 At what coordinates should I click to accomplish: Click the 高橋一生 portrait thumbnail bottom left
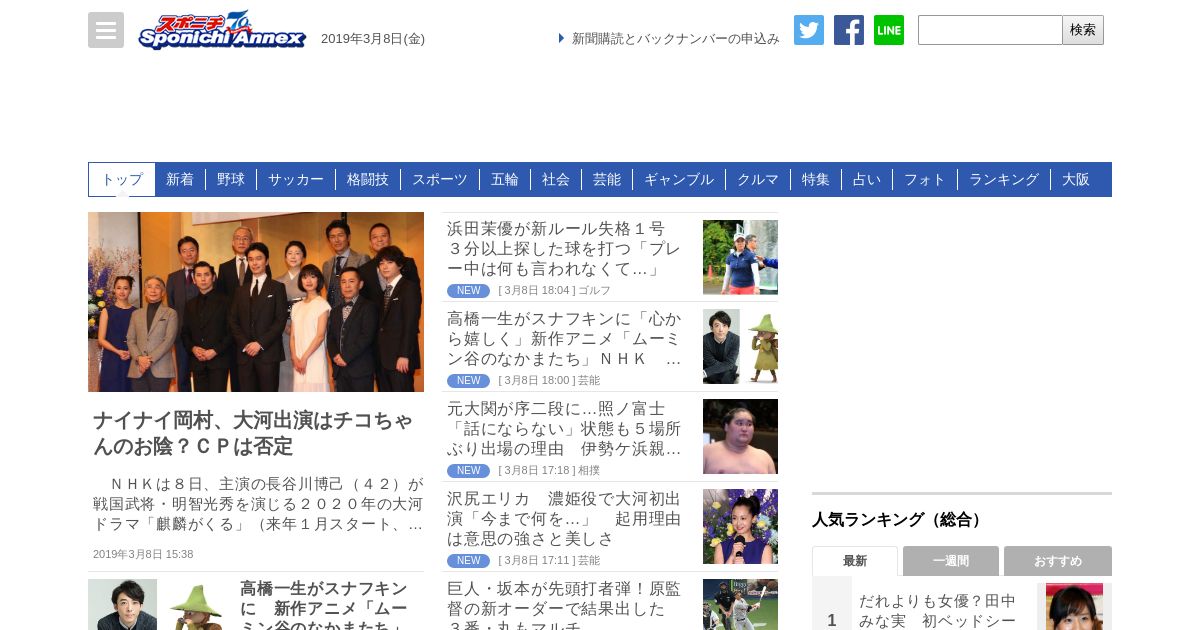pyautogui.click(x=122, y=605)
